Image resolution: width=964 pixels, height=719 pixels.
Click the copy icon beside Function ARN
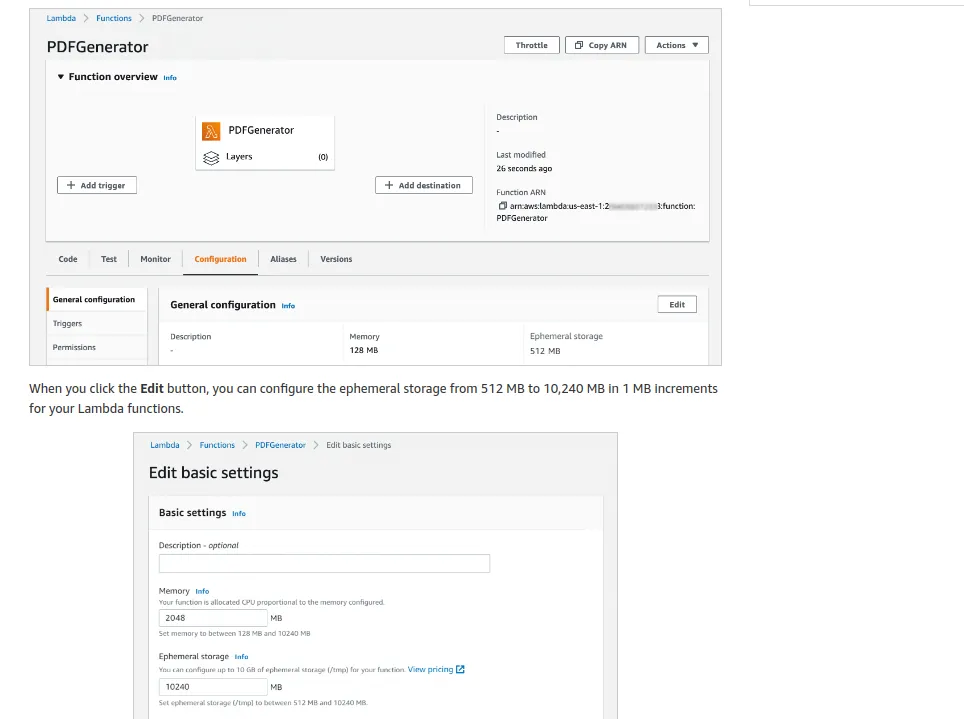tap(502, 206)
